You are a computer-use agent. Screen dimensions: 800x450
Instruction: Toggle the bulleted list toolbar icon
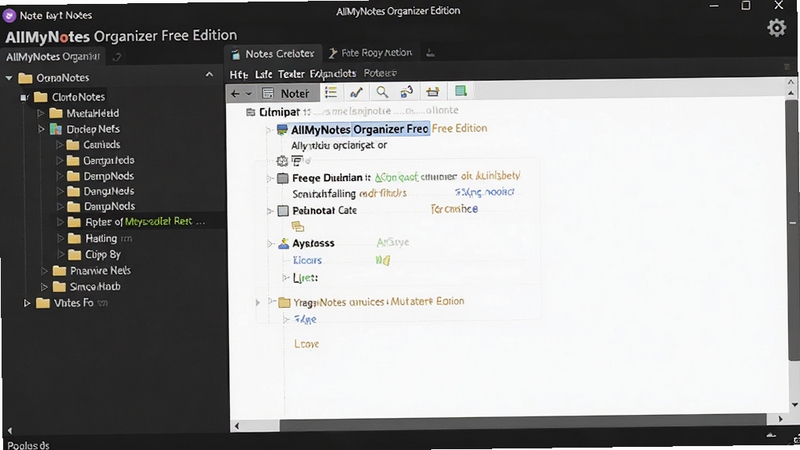(x=331, y=92)
